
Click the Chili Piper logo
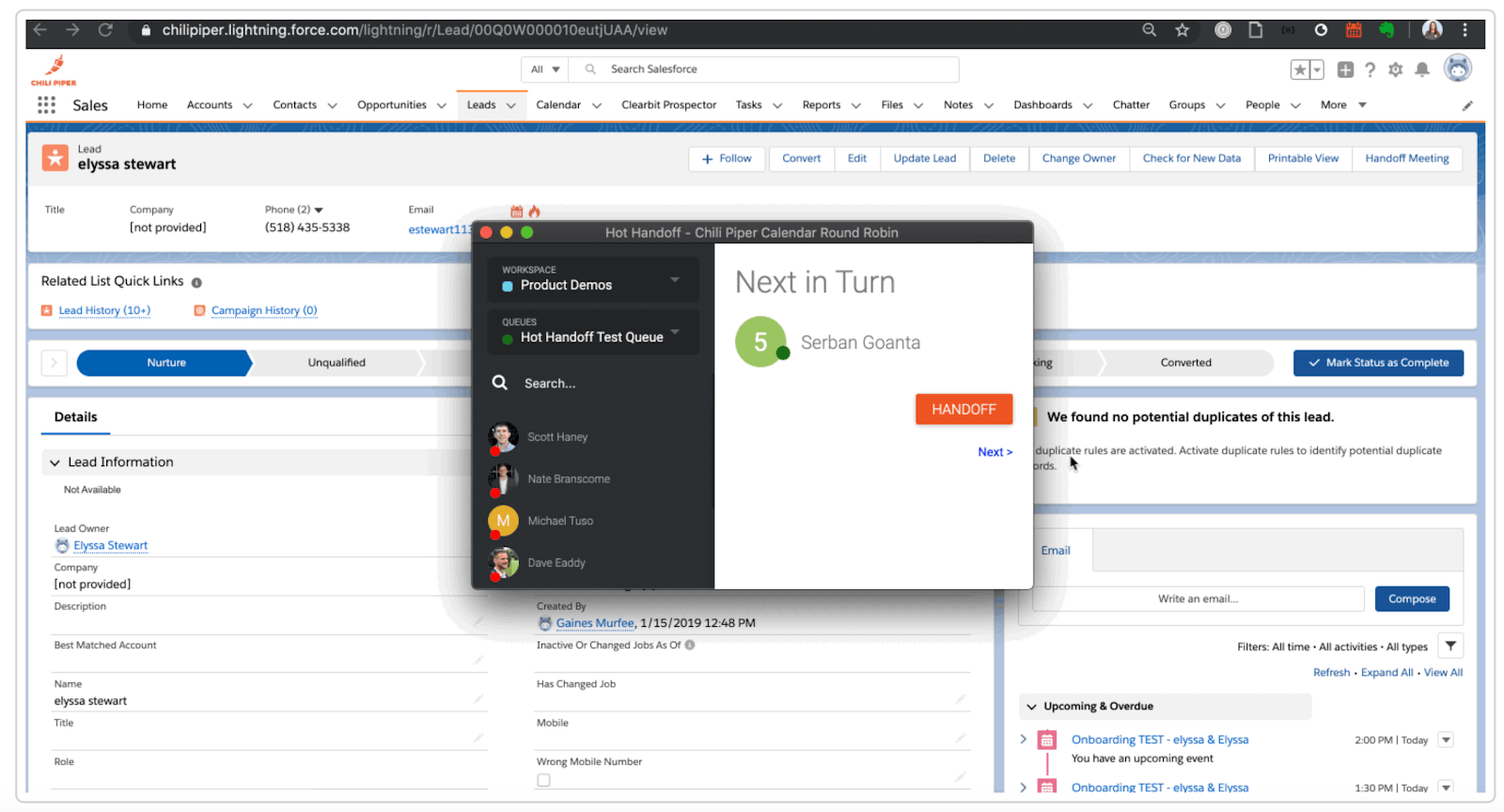click(54, 70)
